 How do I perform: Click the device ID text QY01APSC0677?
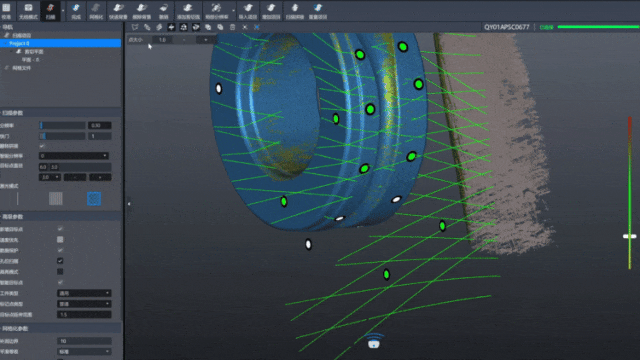tap(507, 27)
